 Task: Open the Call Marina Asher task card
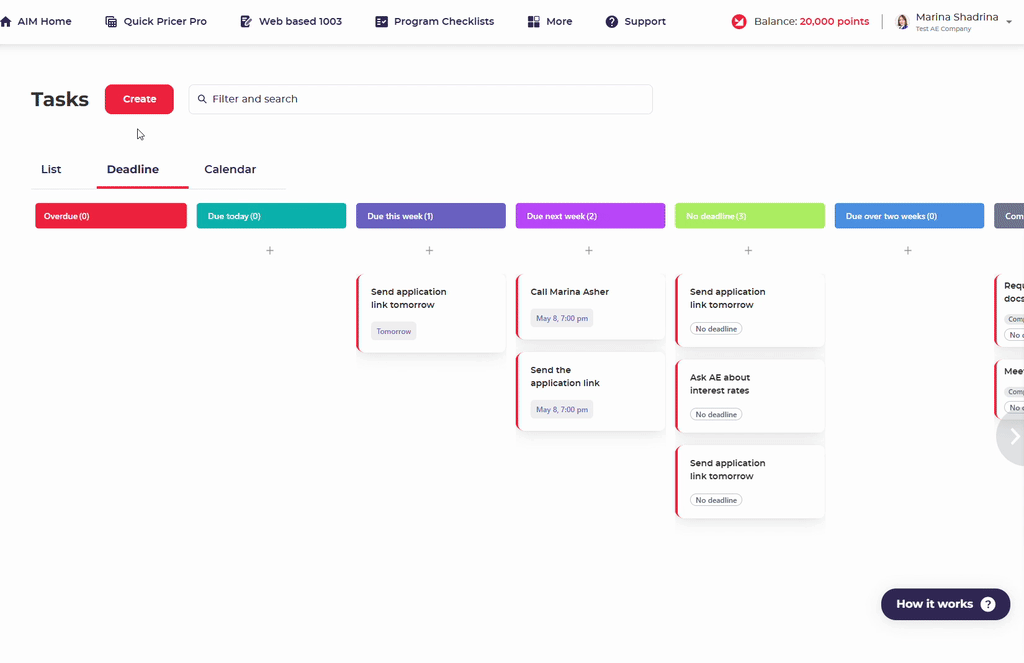[590, 306]
